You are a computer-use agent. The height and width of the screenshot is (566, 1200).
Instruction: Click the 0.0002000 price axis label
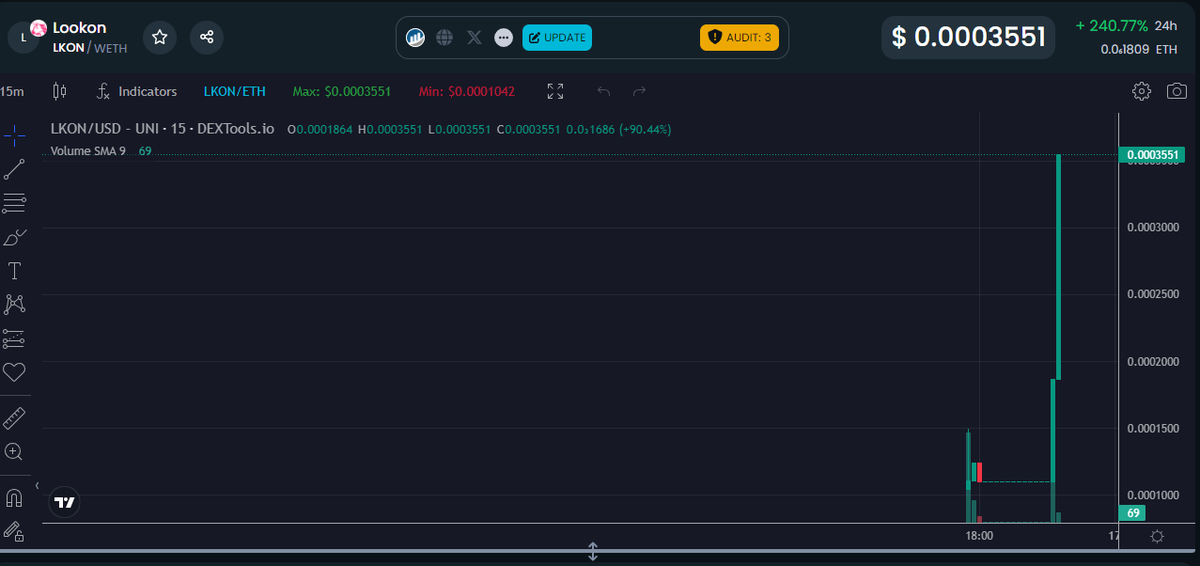[1153, 362]
